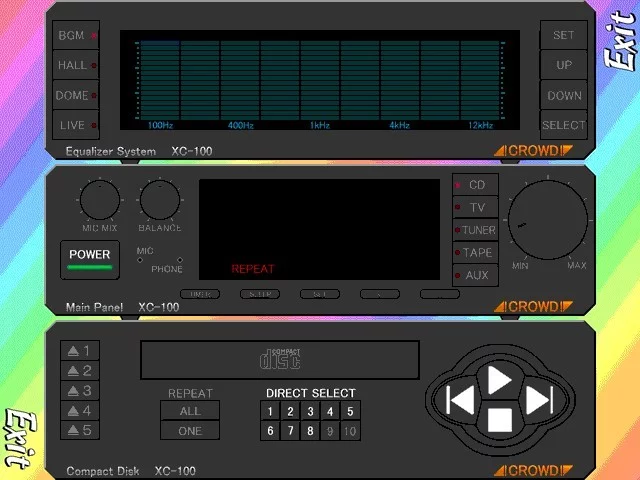Toggle the POWER button

(x=90, y=260)
